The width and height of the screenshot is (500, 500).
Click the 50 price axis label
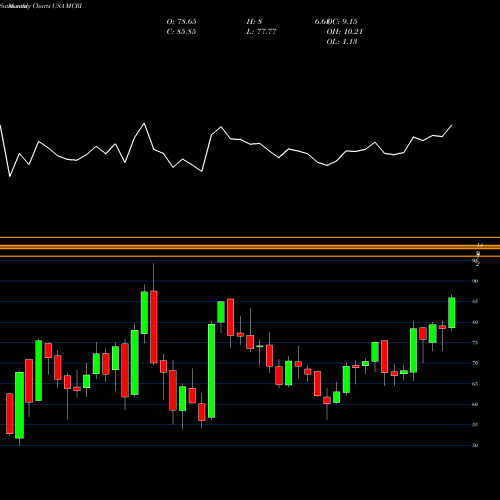point(475,446)
